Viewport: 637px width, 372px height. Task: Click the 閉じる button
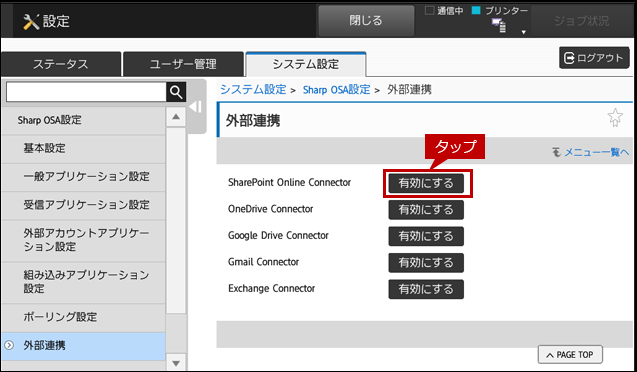pyautogui.click(x=366, y=21)
